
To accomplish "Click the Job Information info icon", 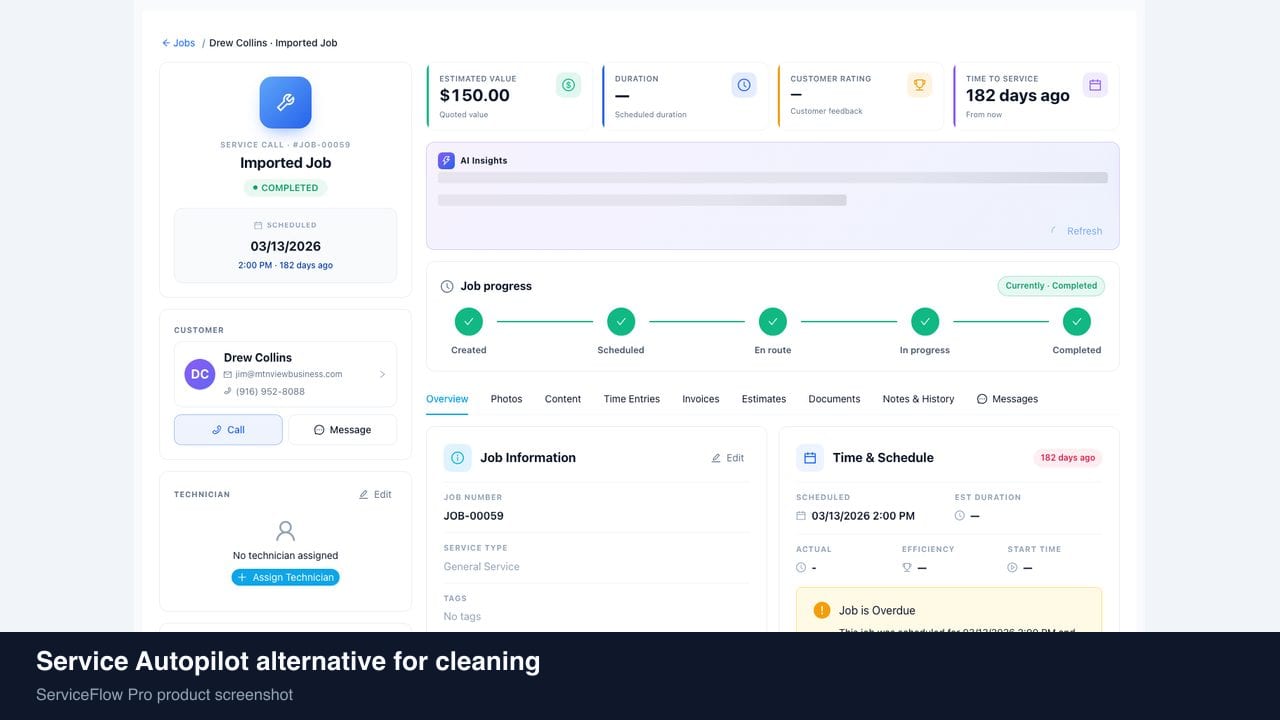I will [x=457, y=458].
